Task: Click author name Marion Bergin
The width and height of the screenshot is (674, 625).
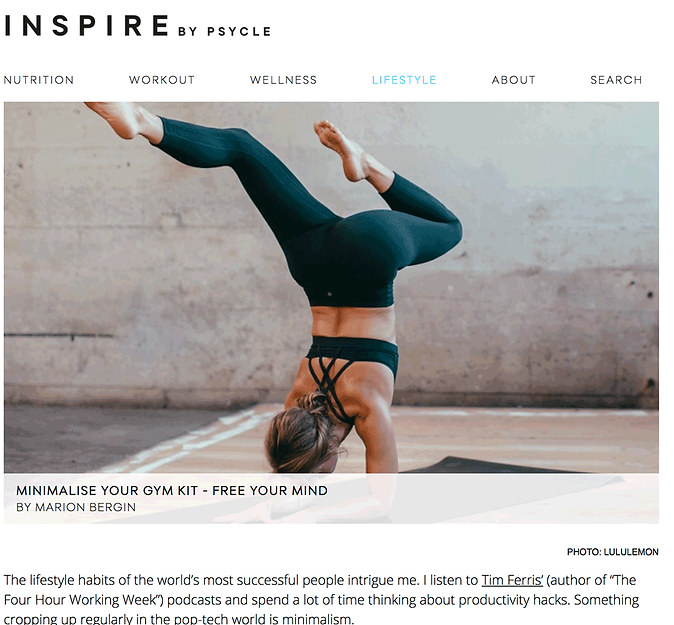Action: click(85, 507)
